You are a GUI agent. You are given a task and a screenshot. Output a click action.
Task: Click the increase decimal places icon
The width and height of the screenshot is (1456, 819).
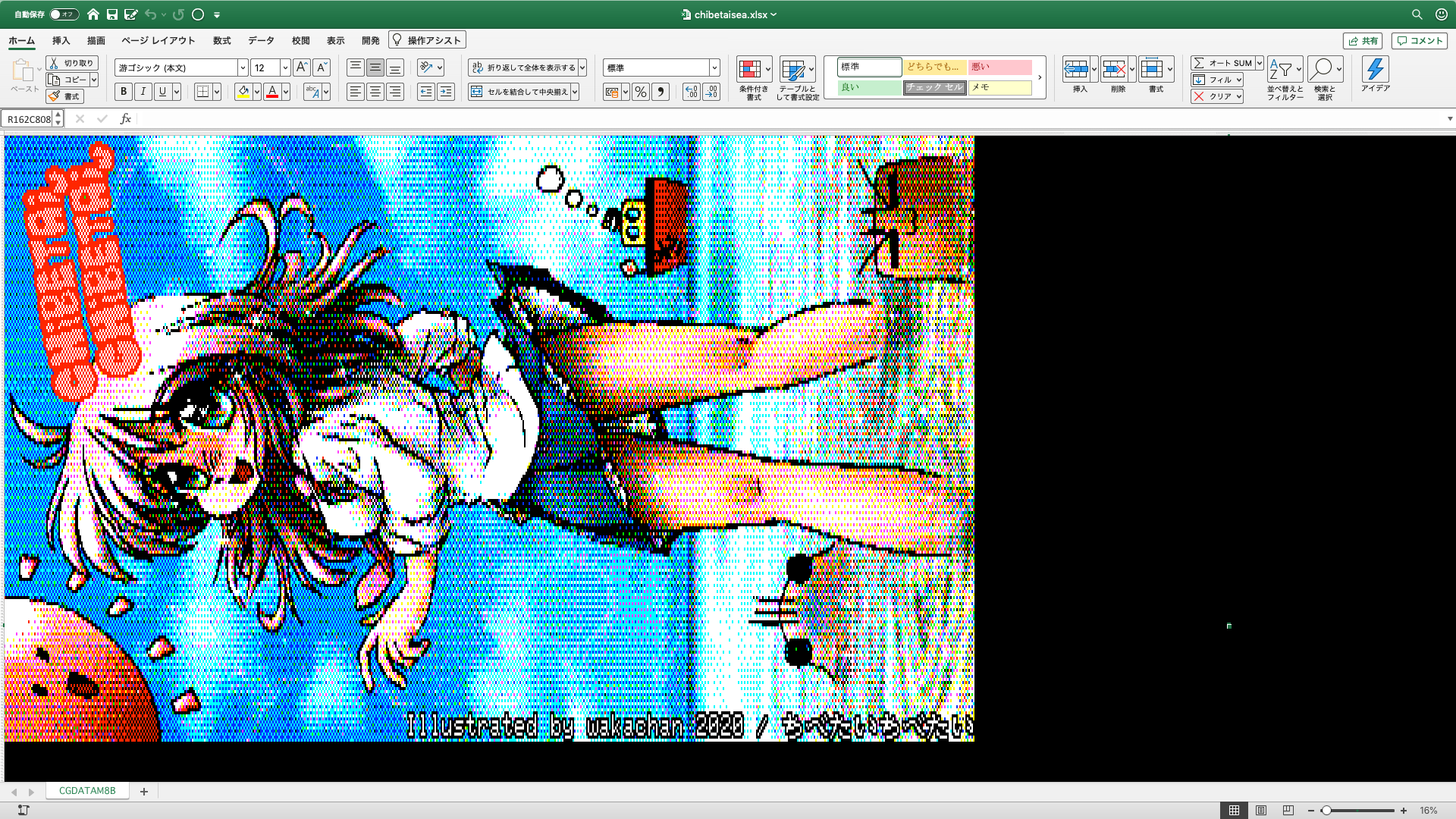coord(691,92)
